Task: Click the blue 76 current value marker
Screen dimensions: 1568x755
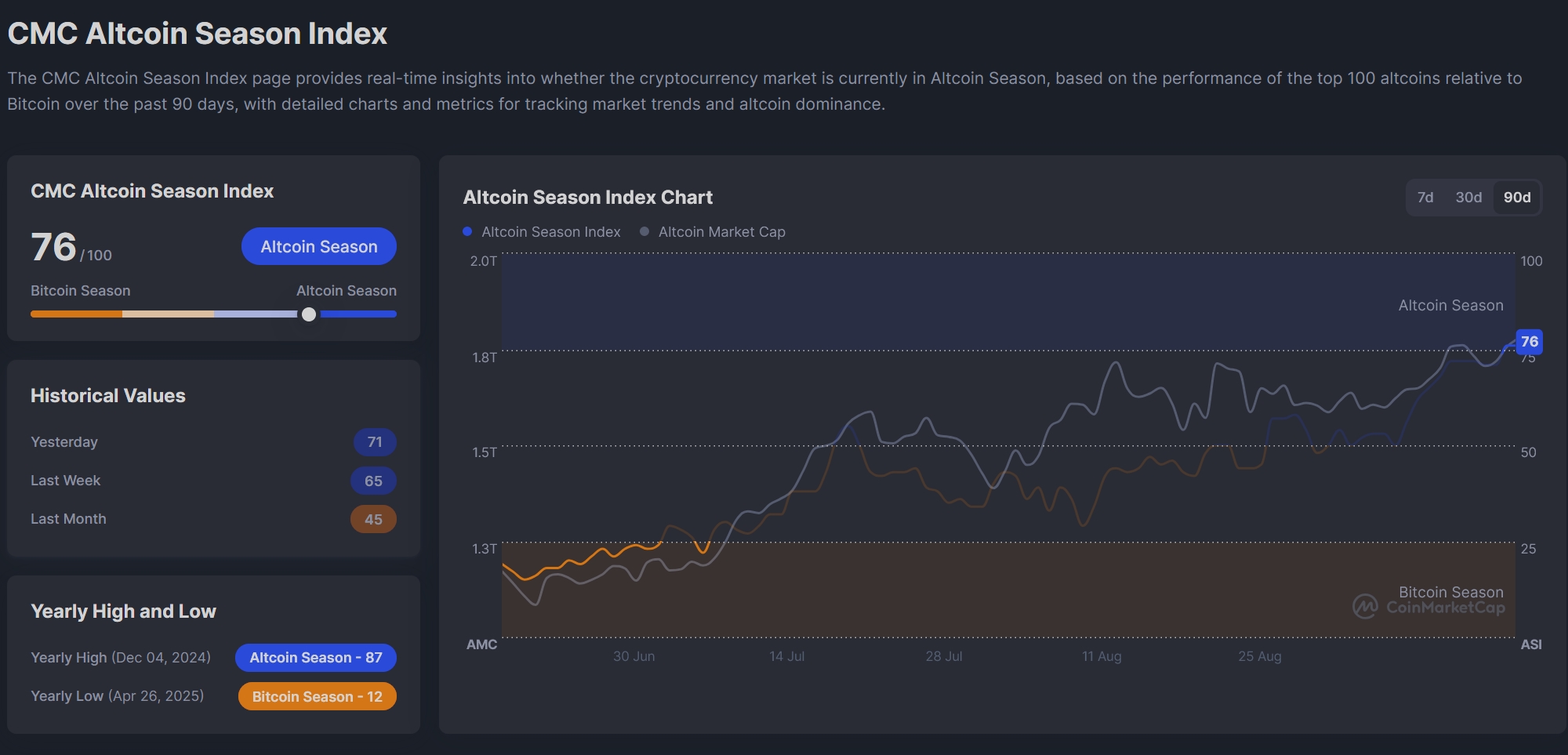Action: pyautogui.click(x=1529, y=342)
